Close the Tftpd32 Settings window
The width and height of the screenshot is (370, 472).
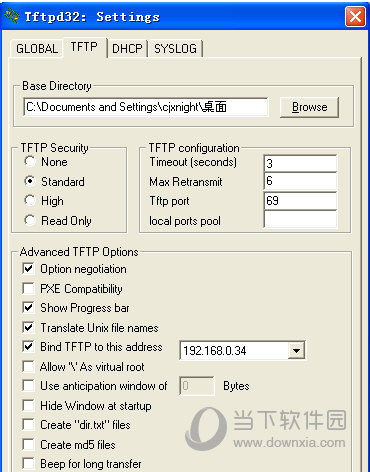355,17
